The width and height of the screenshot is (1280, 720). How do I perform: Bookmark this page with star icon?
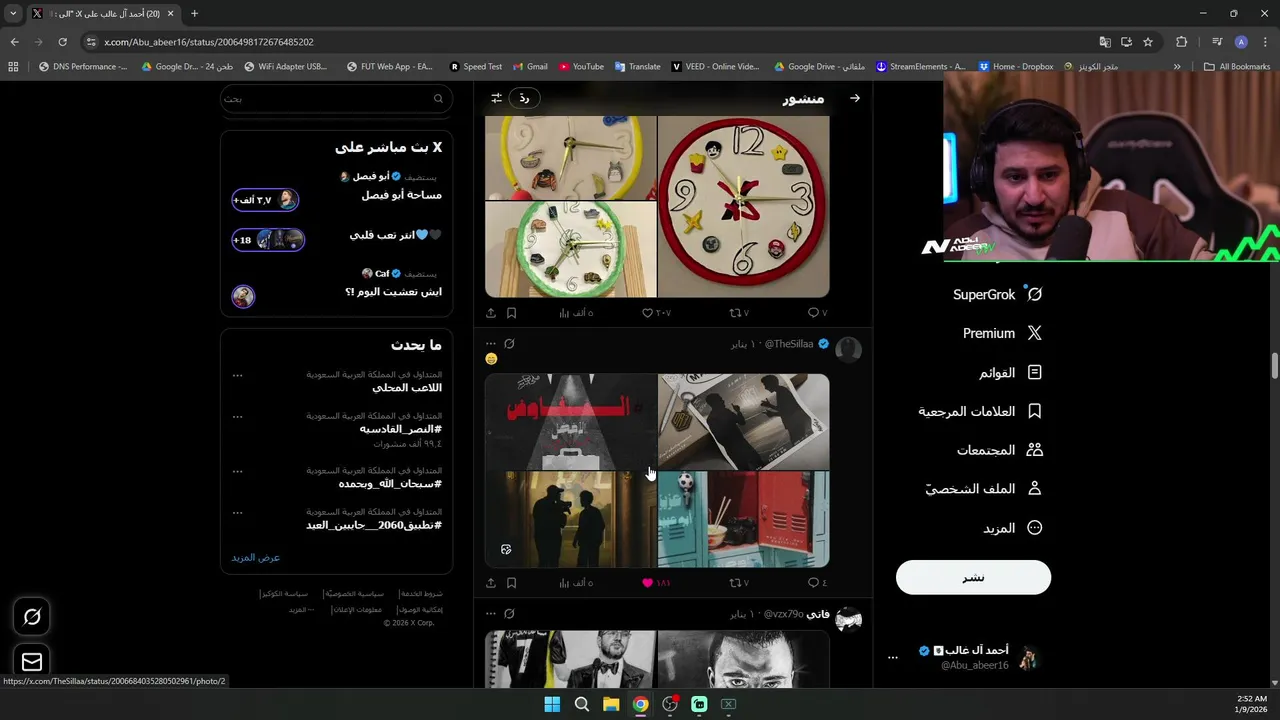1148,42
